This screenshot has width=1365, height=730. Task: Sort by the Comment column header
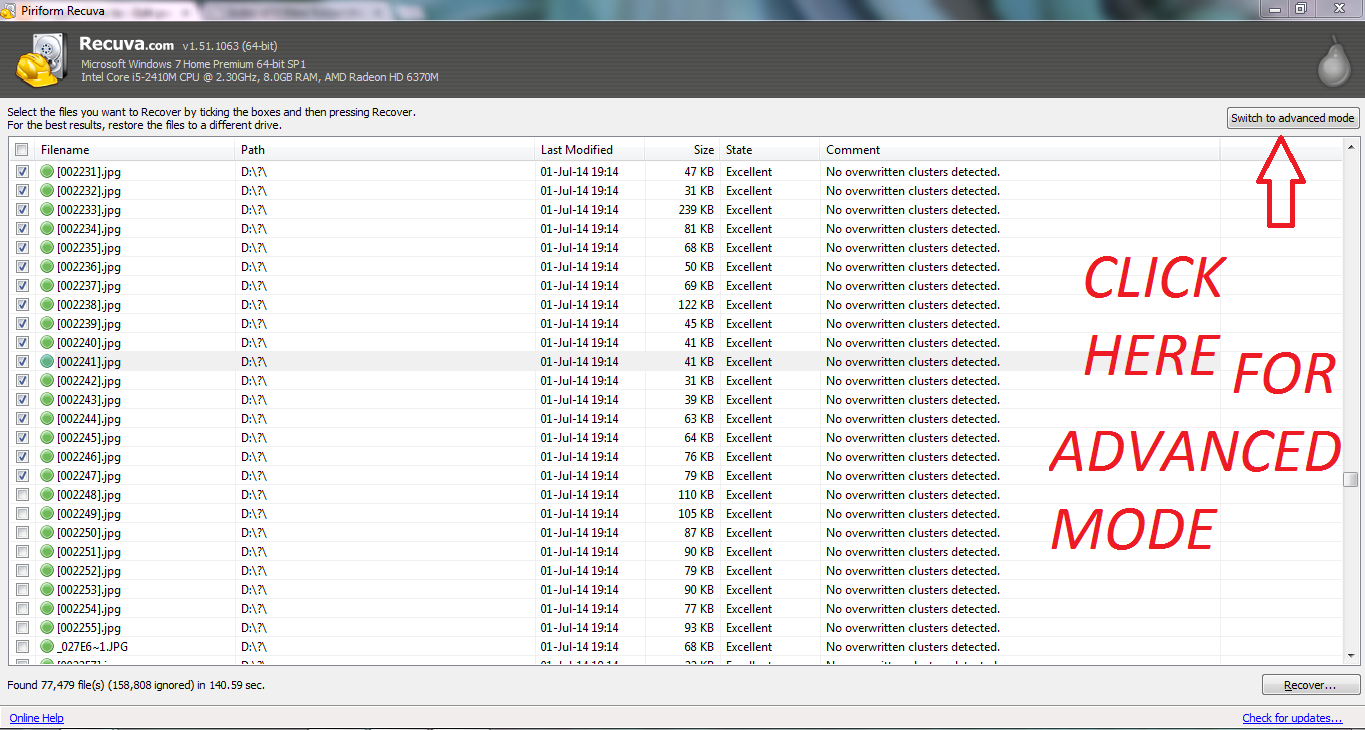[x=1020, y=150]
